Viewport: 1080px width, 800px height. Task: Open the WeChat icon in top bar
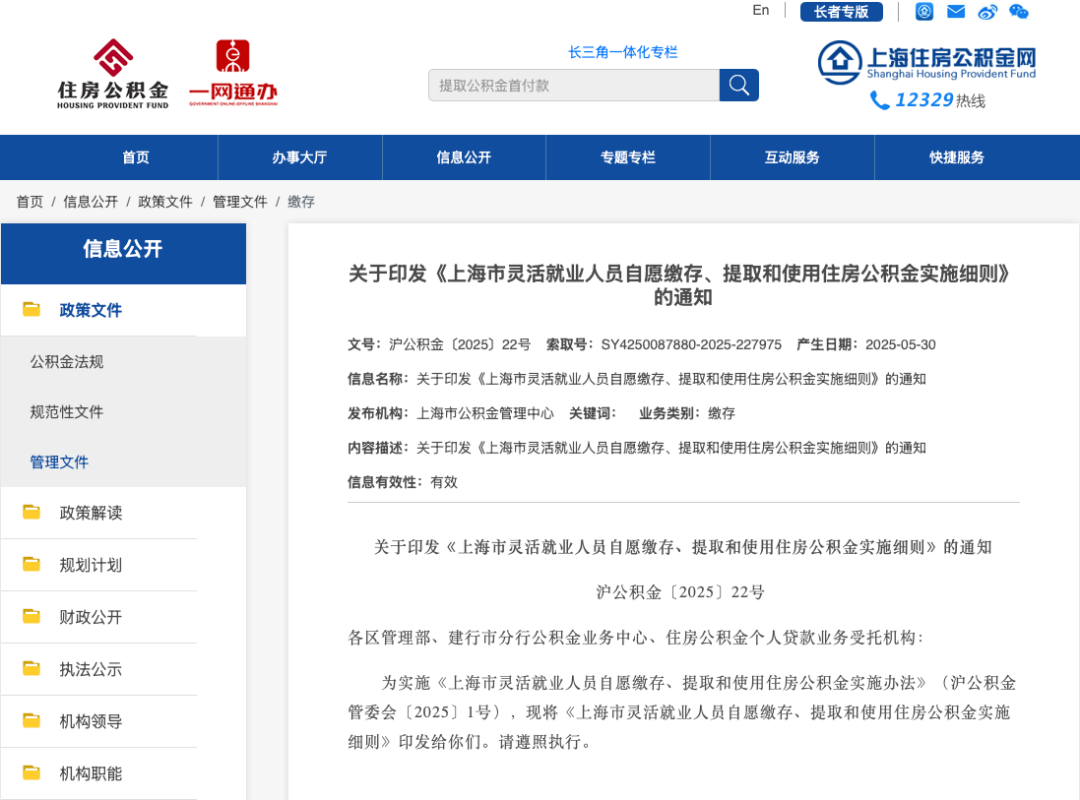(x=1018, y=12)
